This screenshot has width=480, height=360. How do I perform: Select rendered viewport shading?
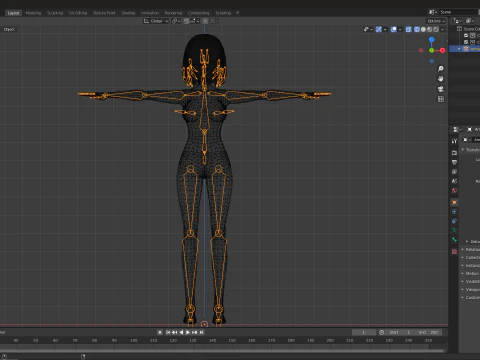(436, 29)
